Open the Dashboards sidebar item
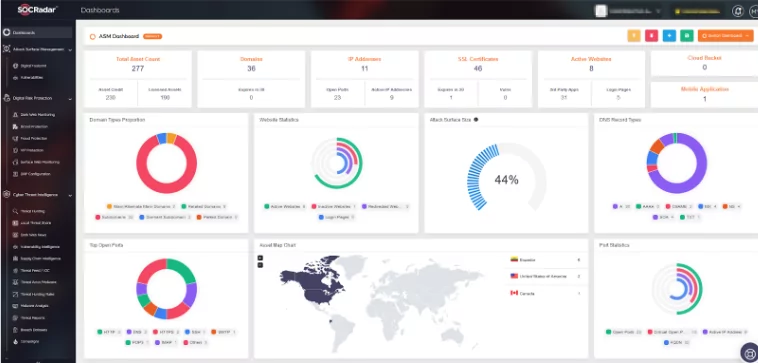This screenshot has height=363, width=758. (x=37, y=33)
